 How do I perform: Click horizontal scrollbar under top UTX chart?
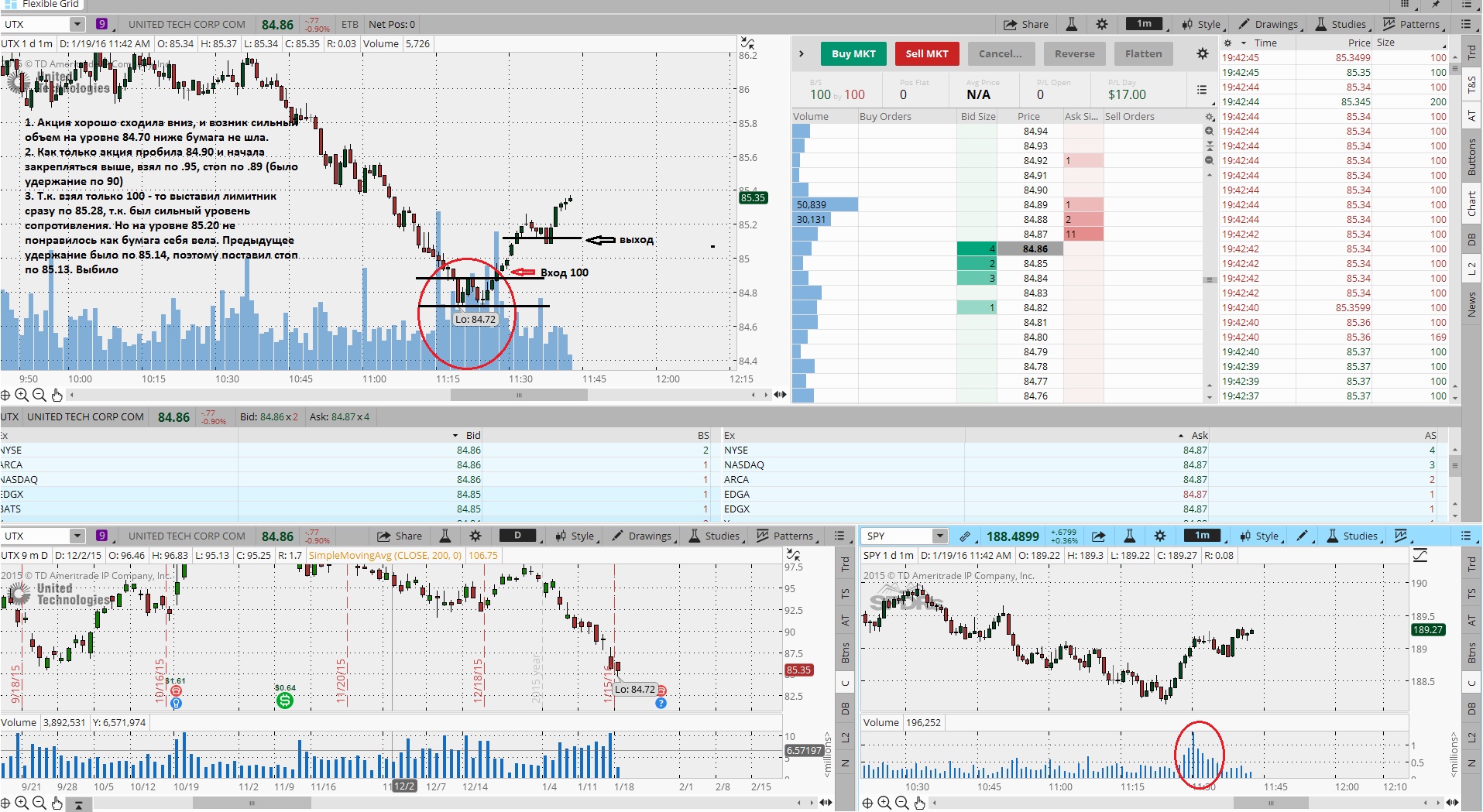point(519,395)
